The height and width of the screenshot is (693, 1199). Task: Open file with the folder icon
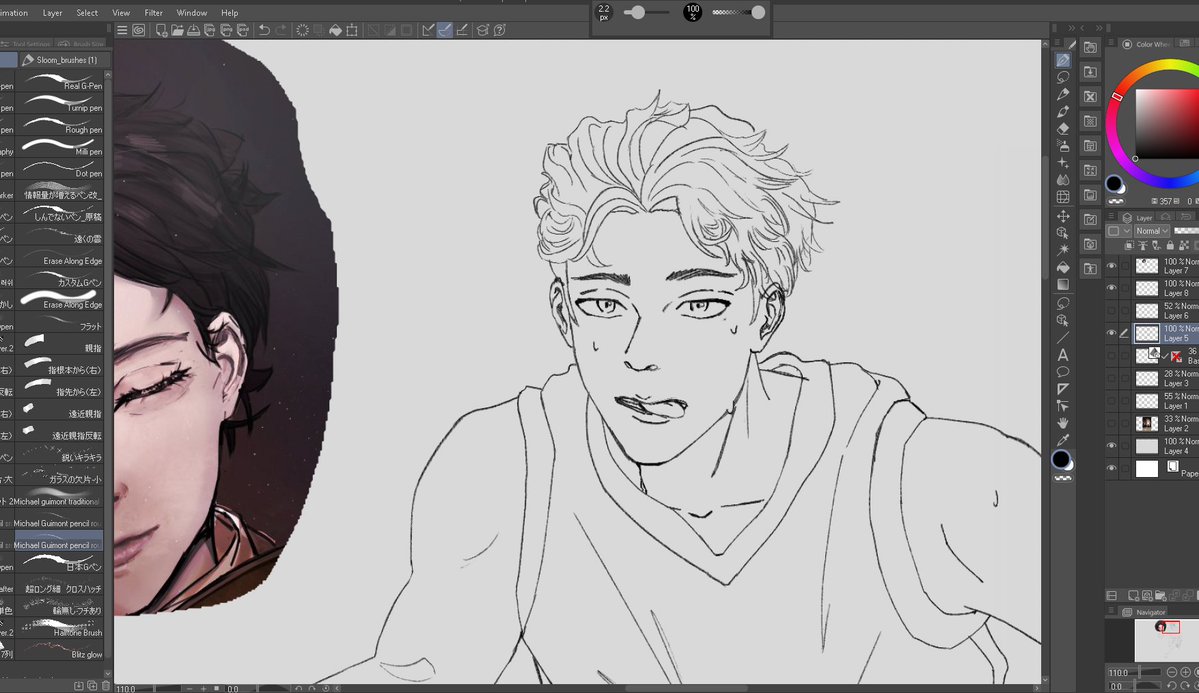click(x=177, y=30)
